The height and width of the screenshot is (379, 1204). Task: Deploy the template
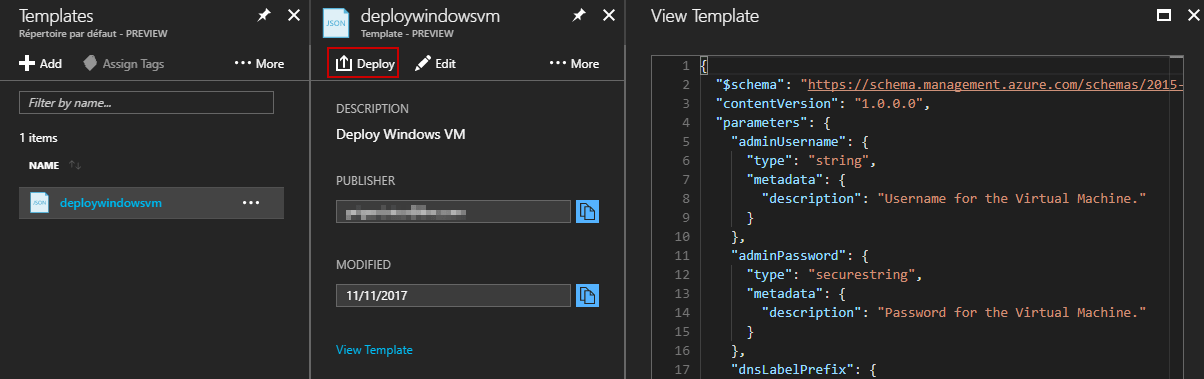pos(364,63)
